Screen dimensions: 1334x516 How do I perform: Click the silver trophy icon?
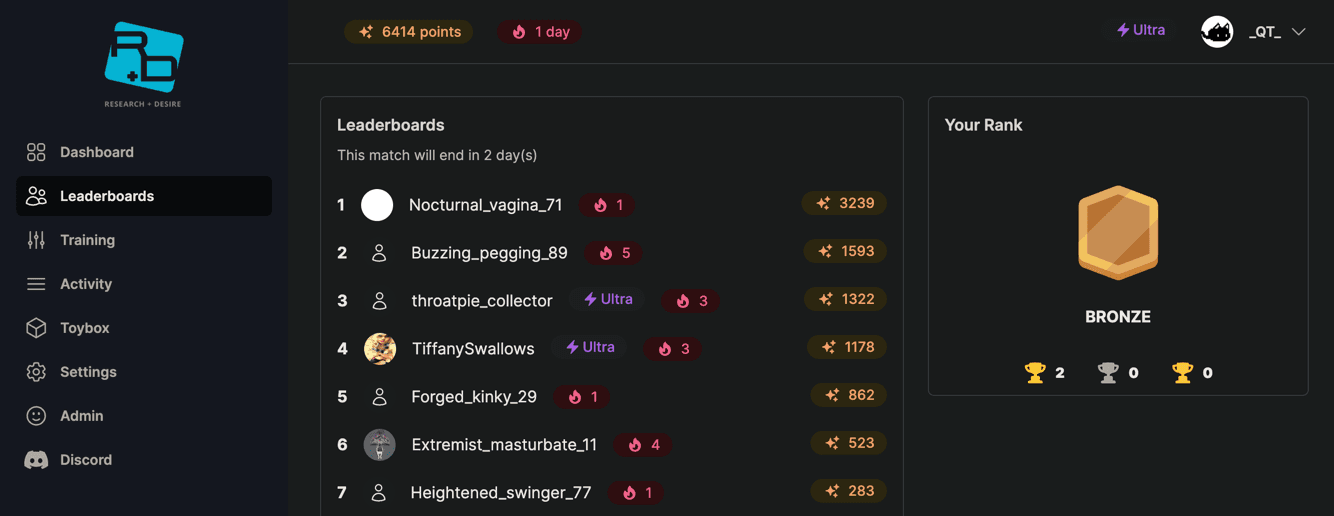click(x=1108, y=373)
